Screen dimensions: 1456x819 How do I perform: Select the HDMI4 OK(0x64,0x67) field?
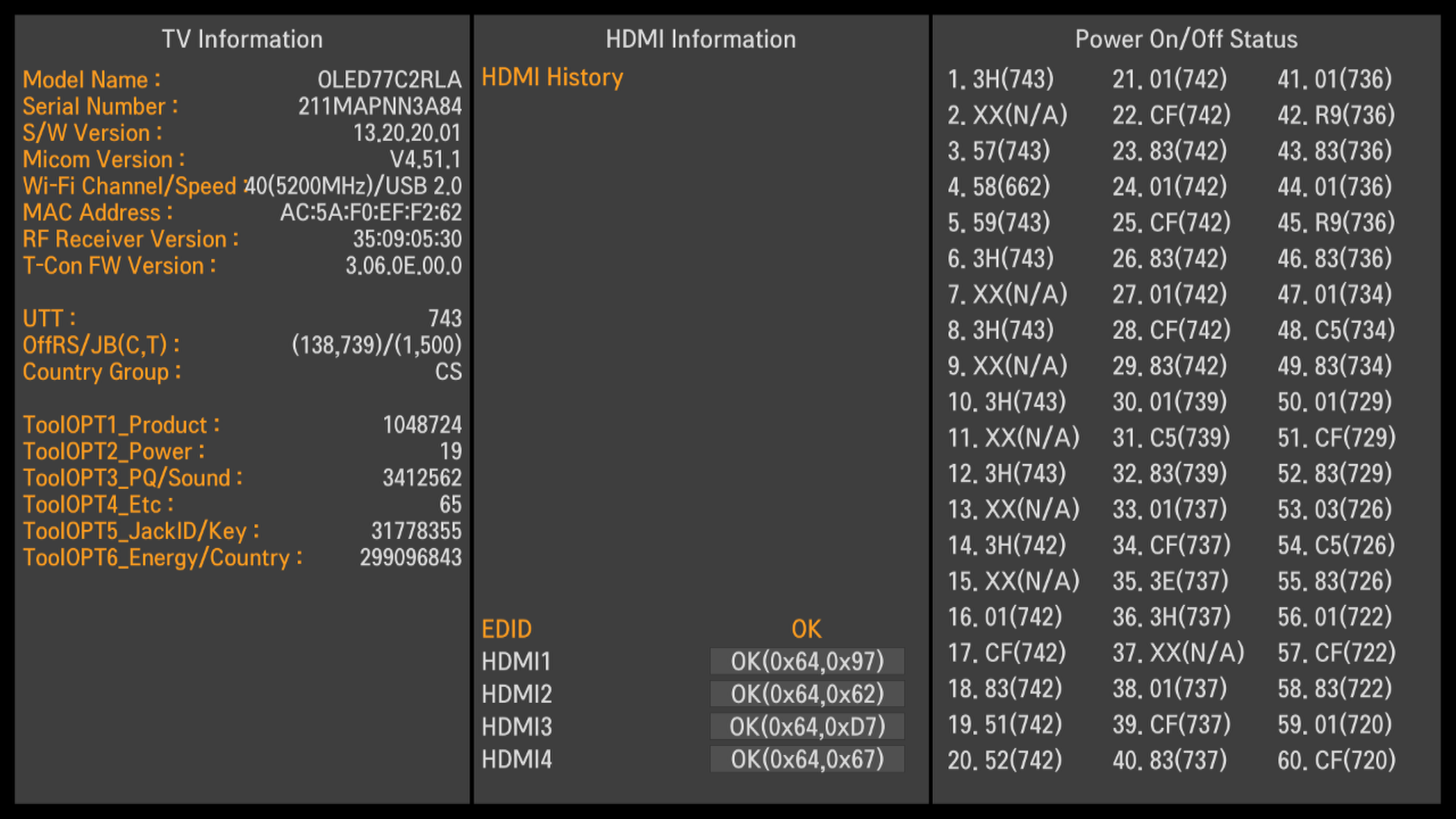click(x=807, y=759)
